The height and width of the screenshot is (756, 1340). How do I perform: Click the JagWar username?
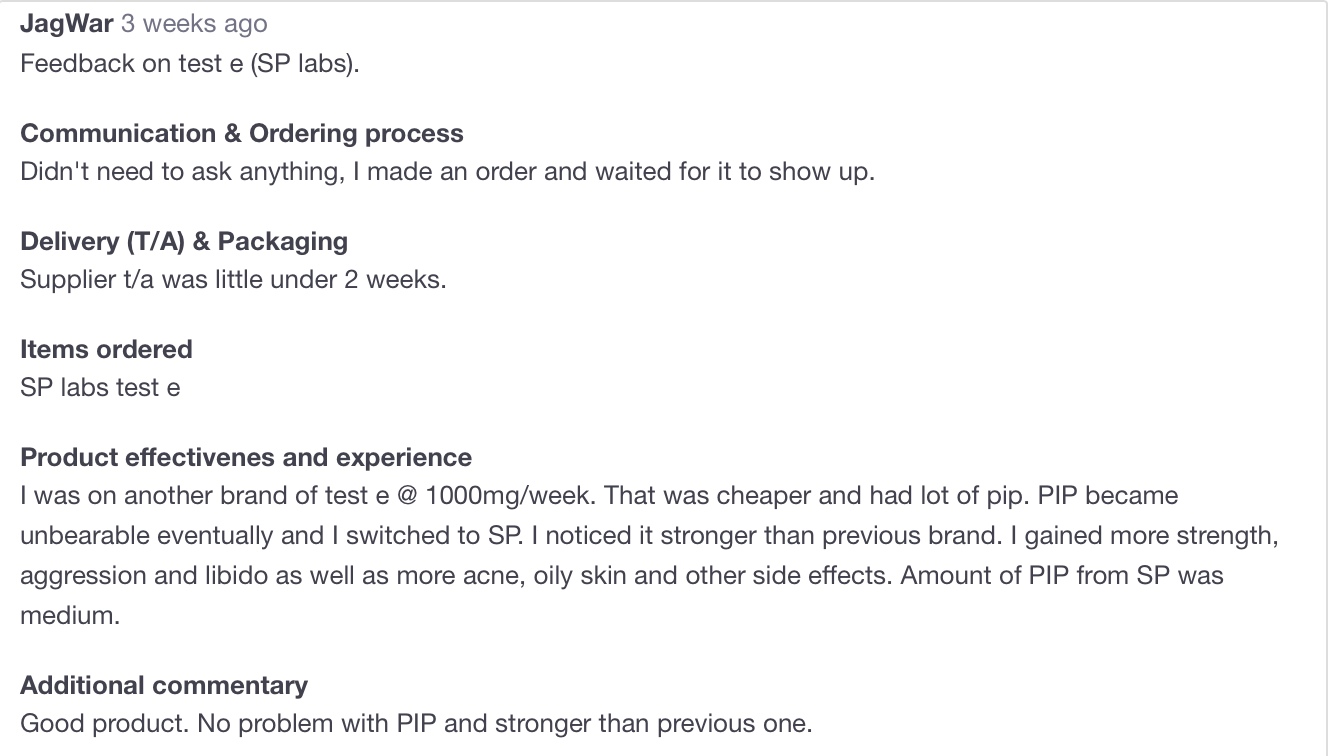[66, 23]
